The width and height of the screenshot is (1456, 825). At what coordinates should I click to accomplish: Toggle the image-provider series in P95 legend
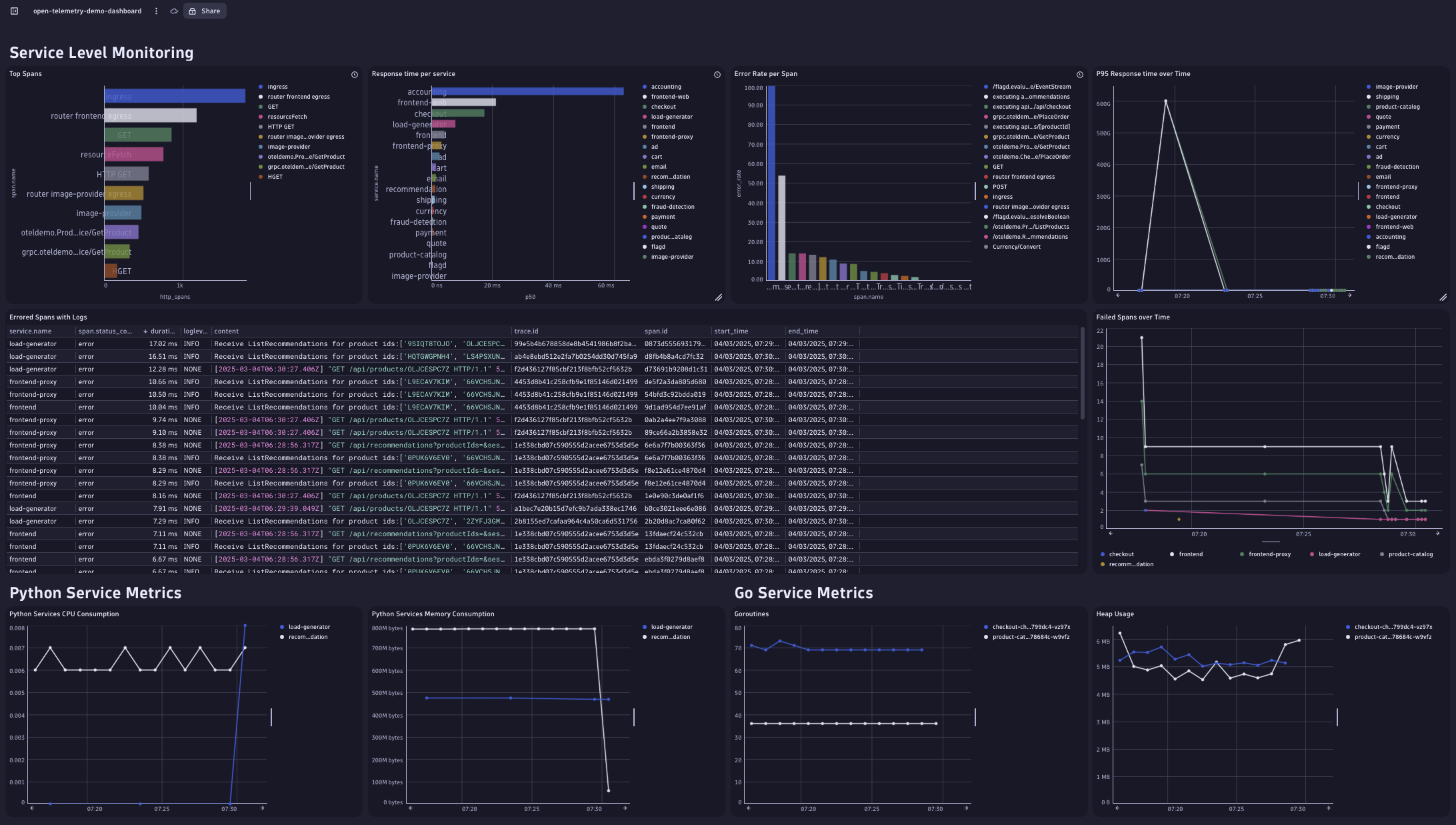(1395, 87)
